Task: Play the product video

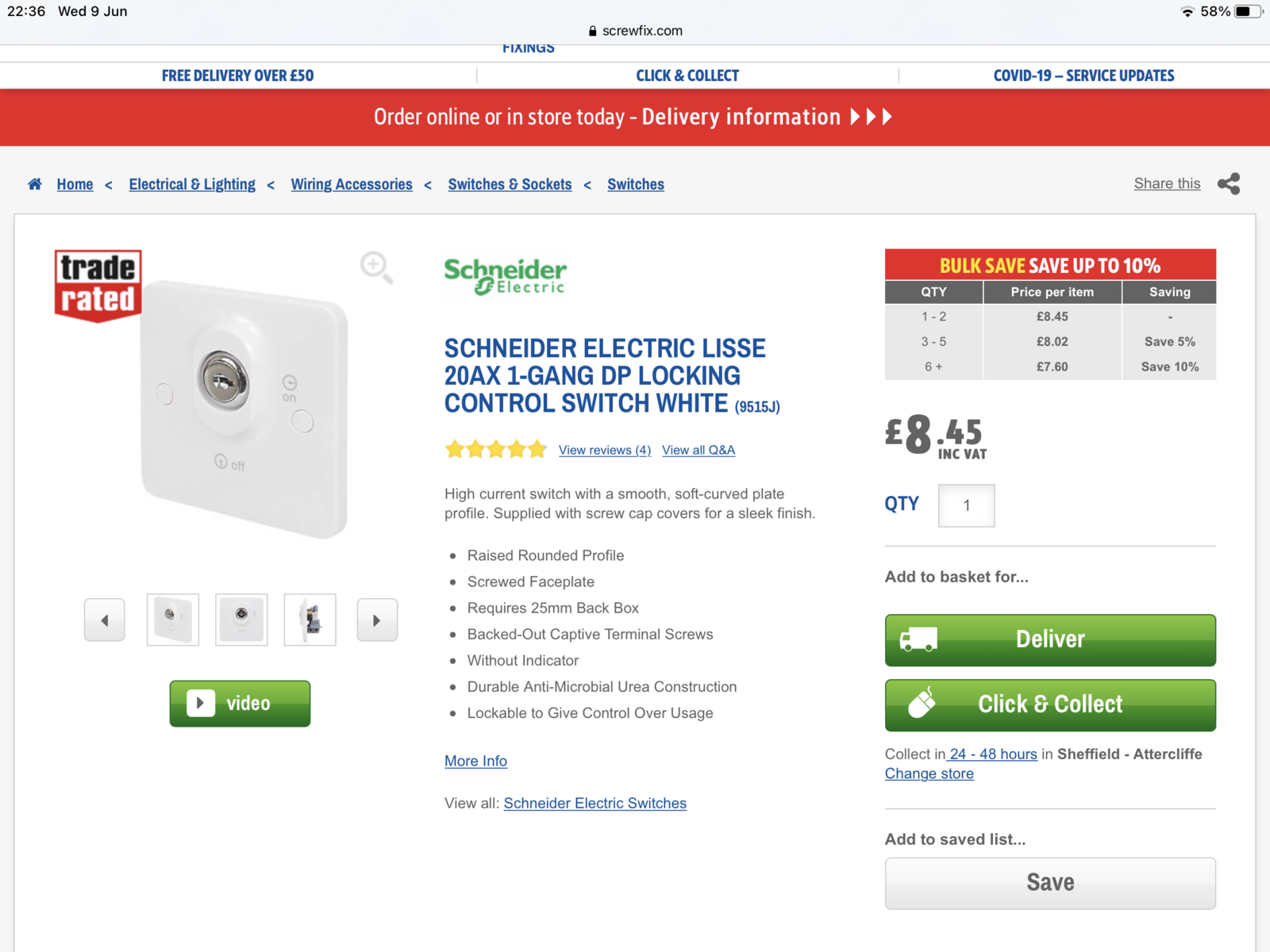Action: point(240,704)
